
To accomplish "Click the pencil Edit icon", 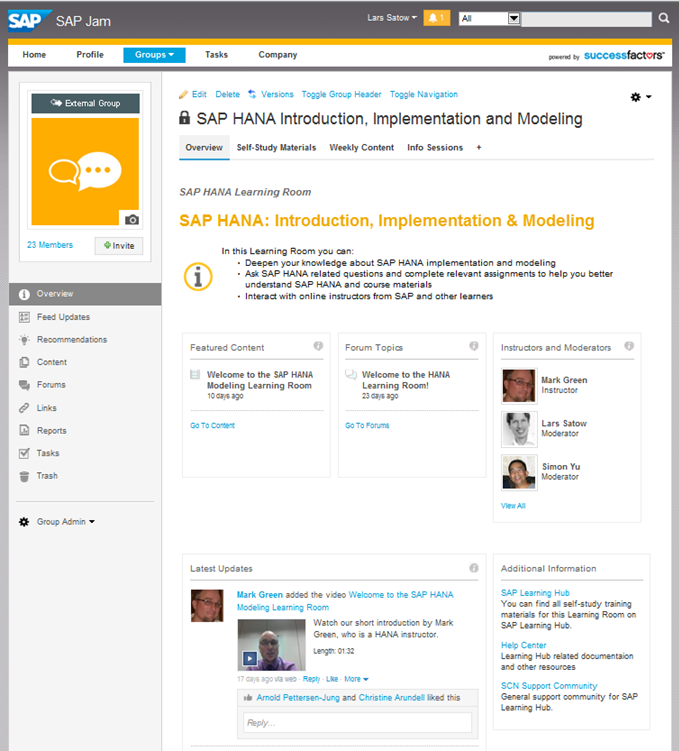I will pyautogui.click(x=183, y=94).
